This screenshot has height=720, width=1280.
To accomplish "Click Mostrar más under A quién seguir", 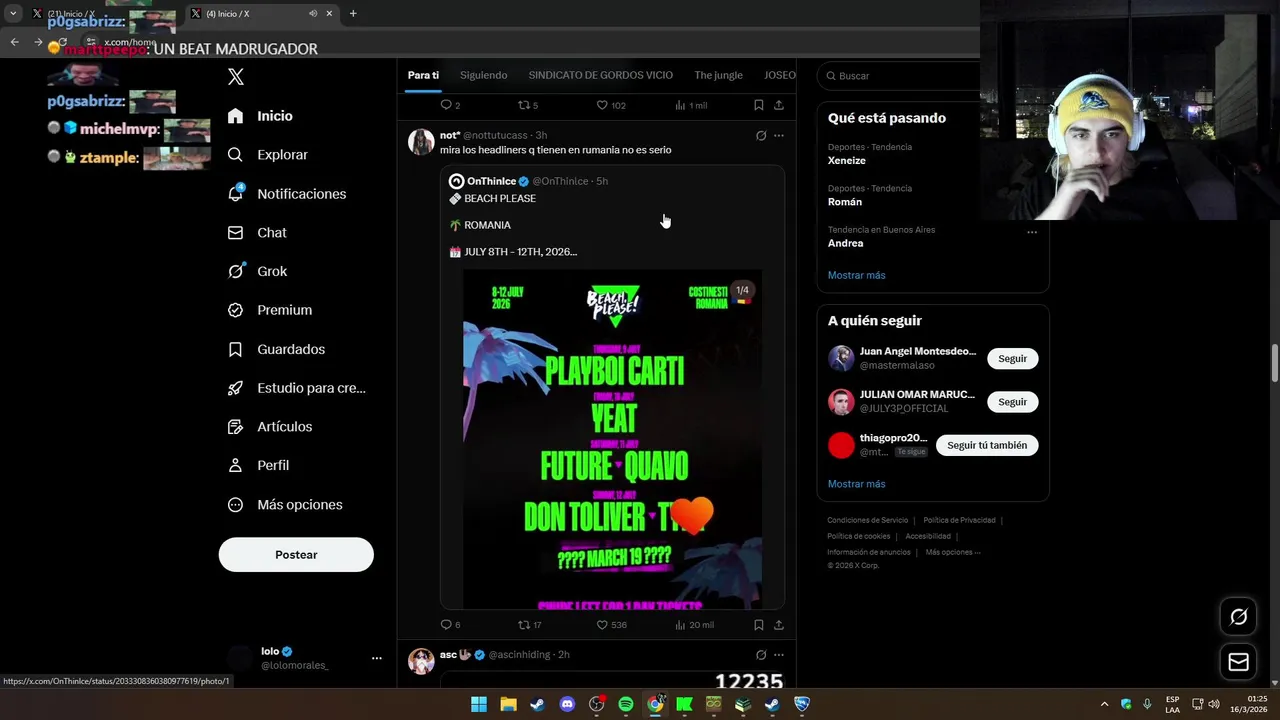I will click(x=856, y=484).
